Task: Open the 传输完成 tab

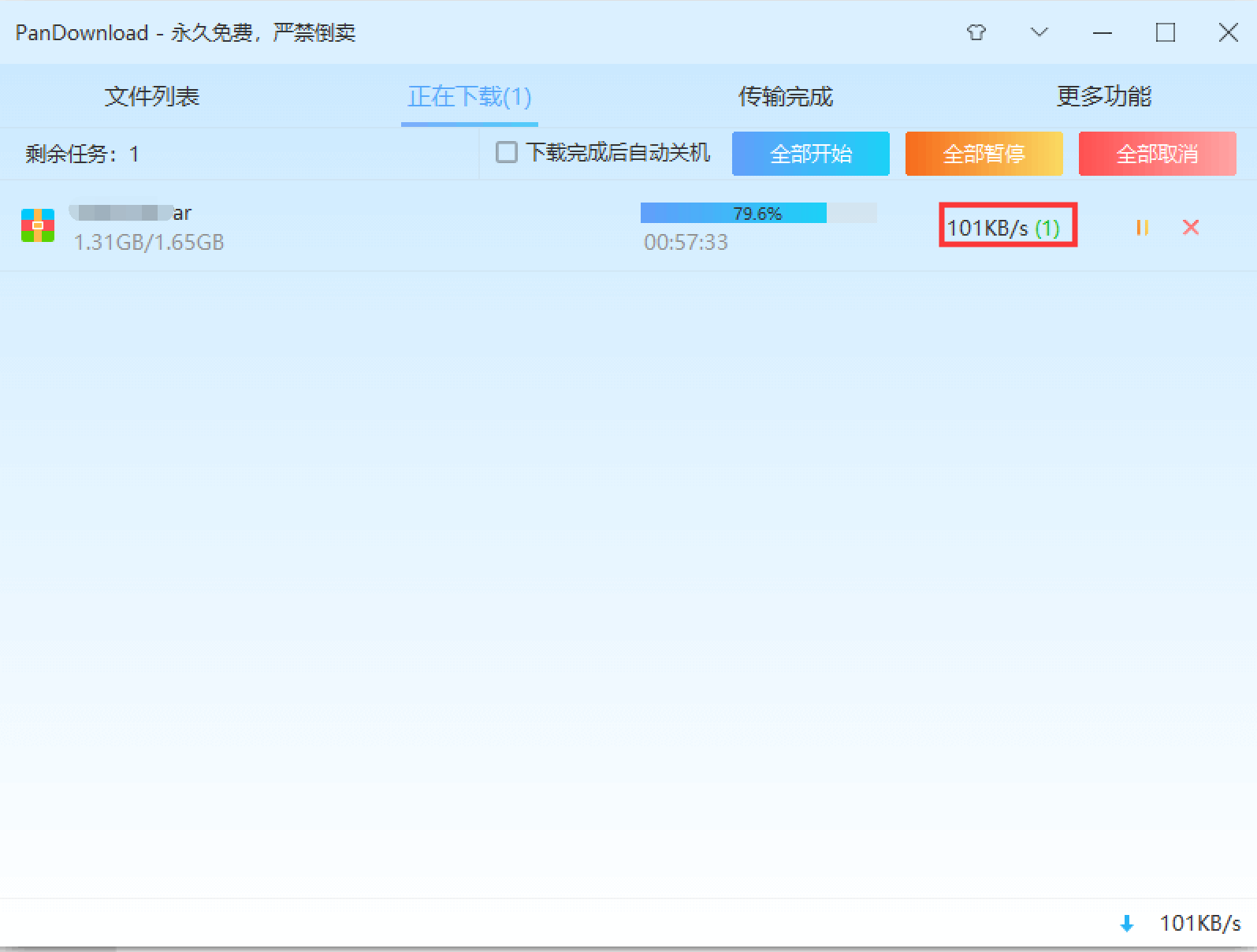Action: click(x=785, y=96)
